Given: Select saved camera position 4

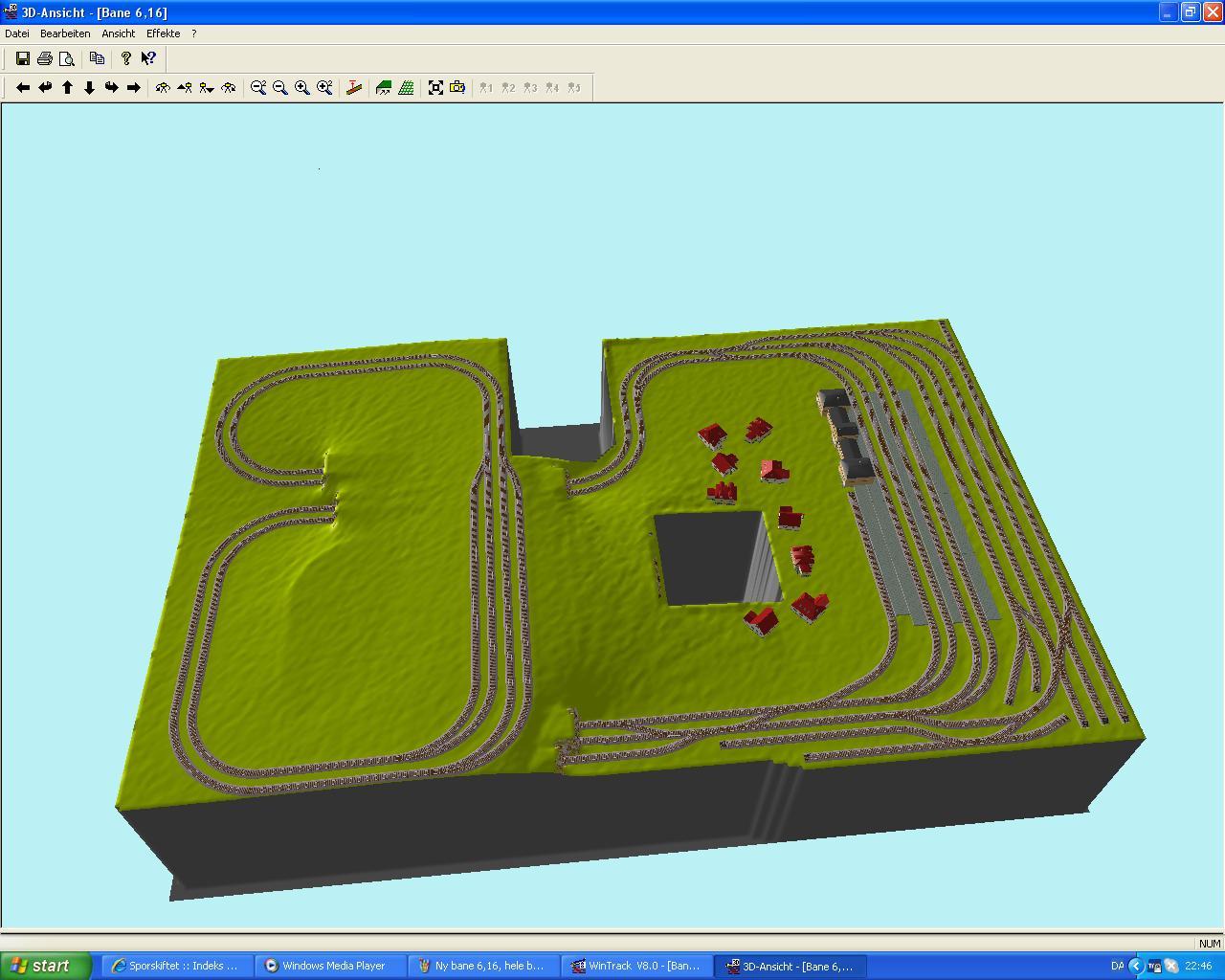Looking at the screenshot, I should [552, 87].
